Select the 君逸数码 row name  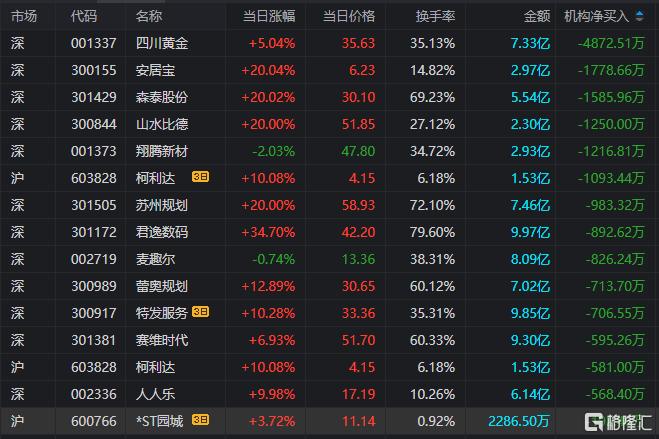[x=161, y=232]
